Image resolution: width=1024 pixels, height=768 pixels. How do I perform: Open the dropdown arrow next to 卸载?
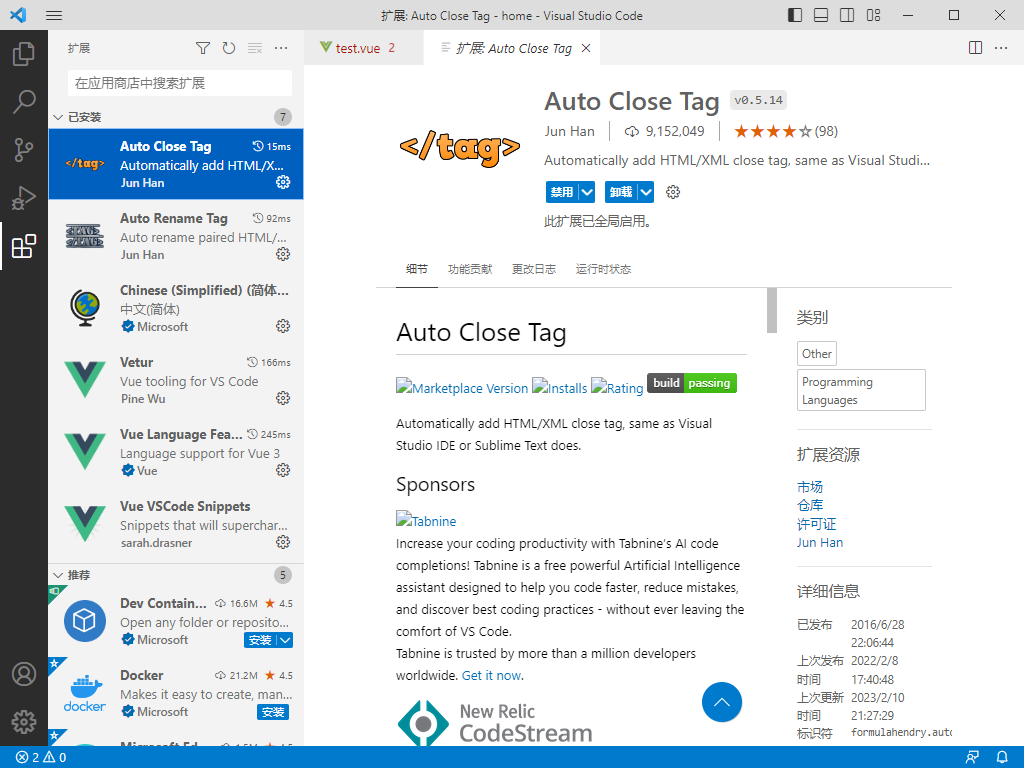coord(646,192)
